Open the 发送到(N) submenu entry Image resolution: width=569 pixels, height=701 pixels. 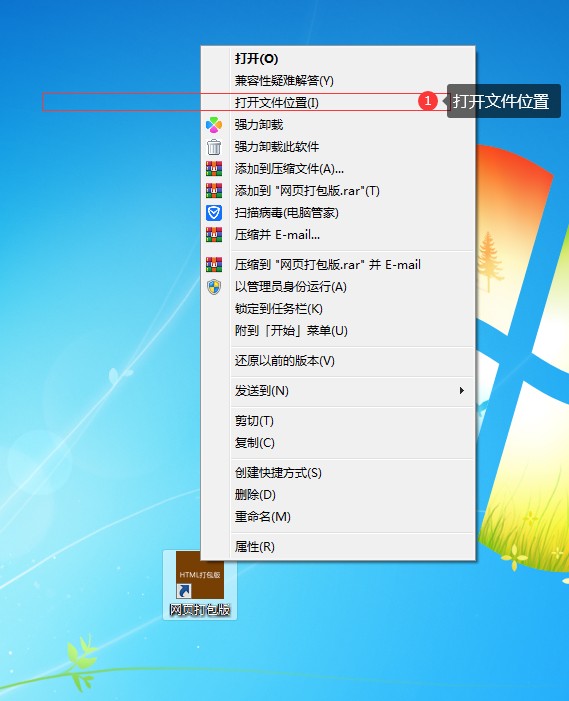338,391
